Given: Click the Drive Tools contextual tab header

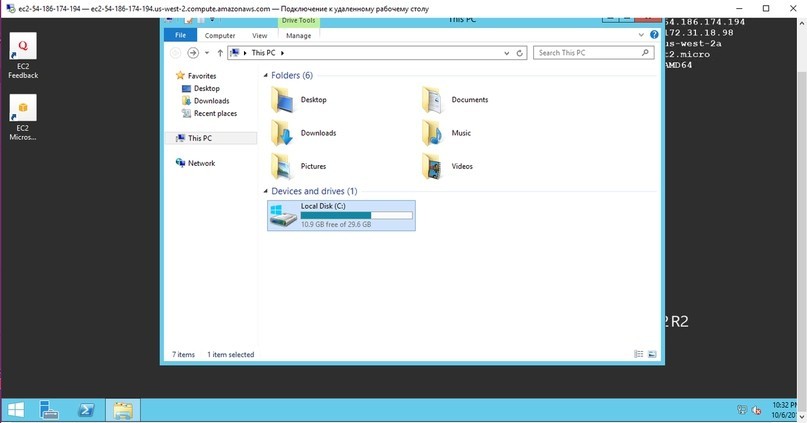Looking at the screenshot, I should tap(299, 21).
